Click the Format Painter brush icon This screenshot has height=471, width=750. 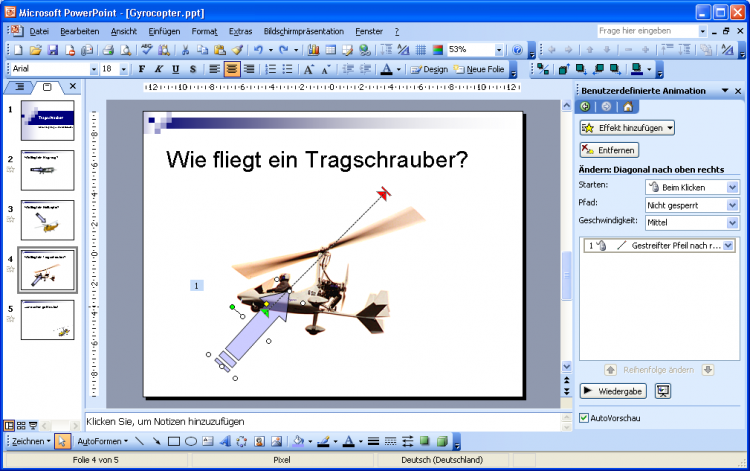tap(237, 50)
